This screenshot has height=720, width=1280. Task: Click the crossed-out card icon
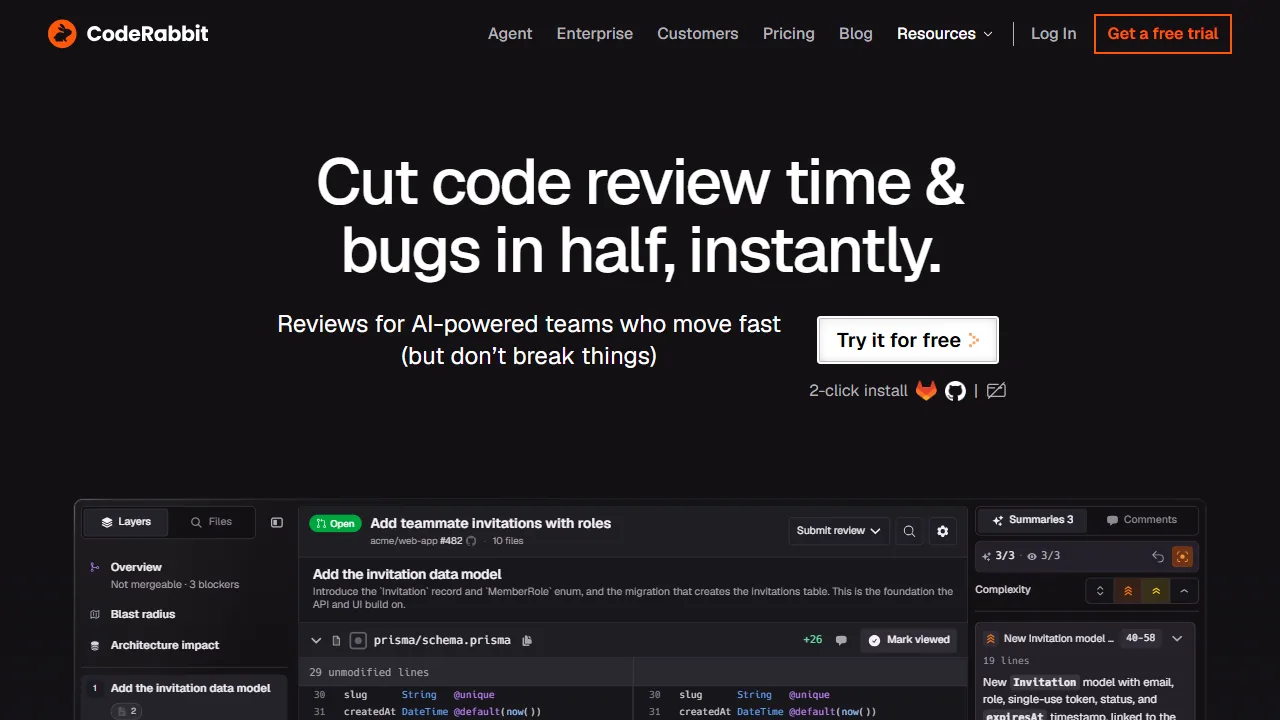pos(996,390)
